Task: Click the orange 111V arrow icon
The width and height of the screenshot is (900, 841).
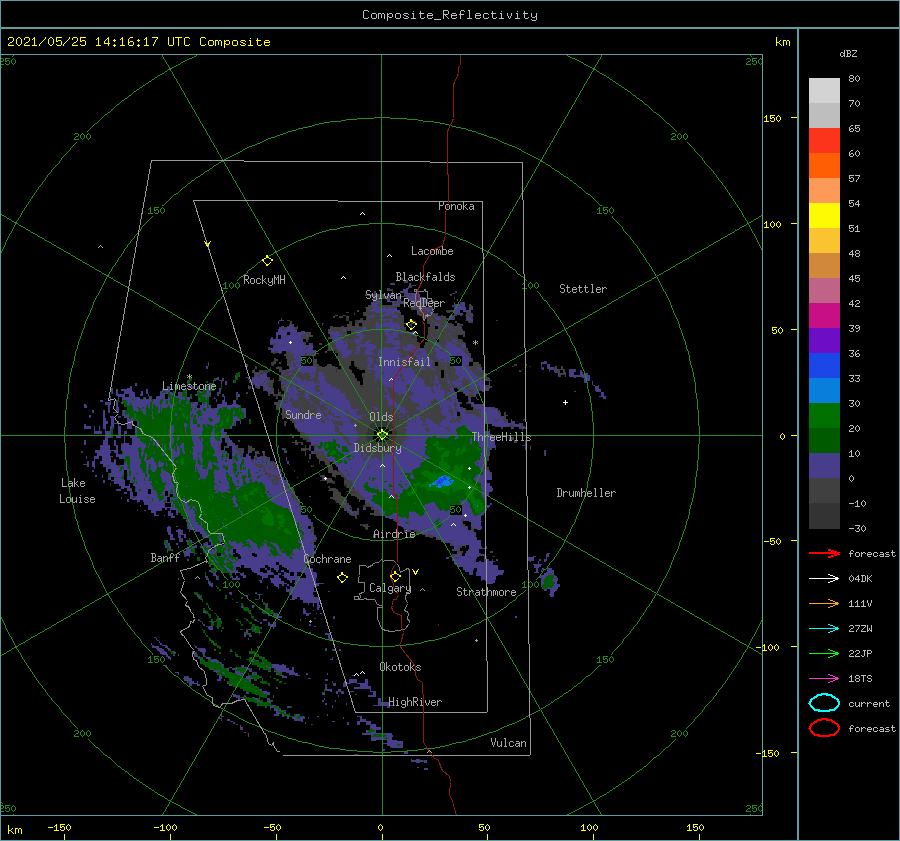Action: (824, 603)
